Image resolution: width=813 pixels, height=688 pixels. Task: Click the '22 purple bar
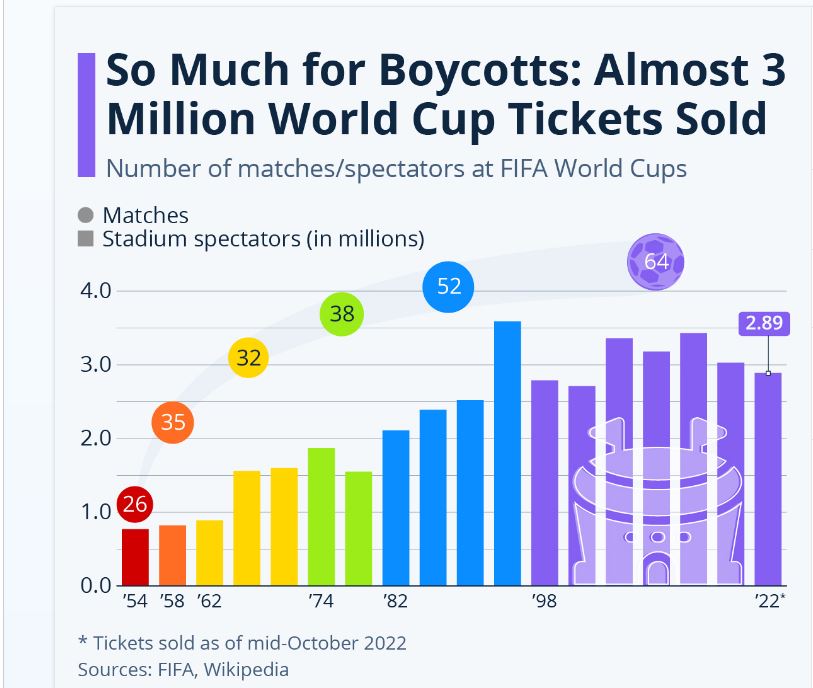pos(768,480)
